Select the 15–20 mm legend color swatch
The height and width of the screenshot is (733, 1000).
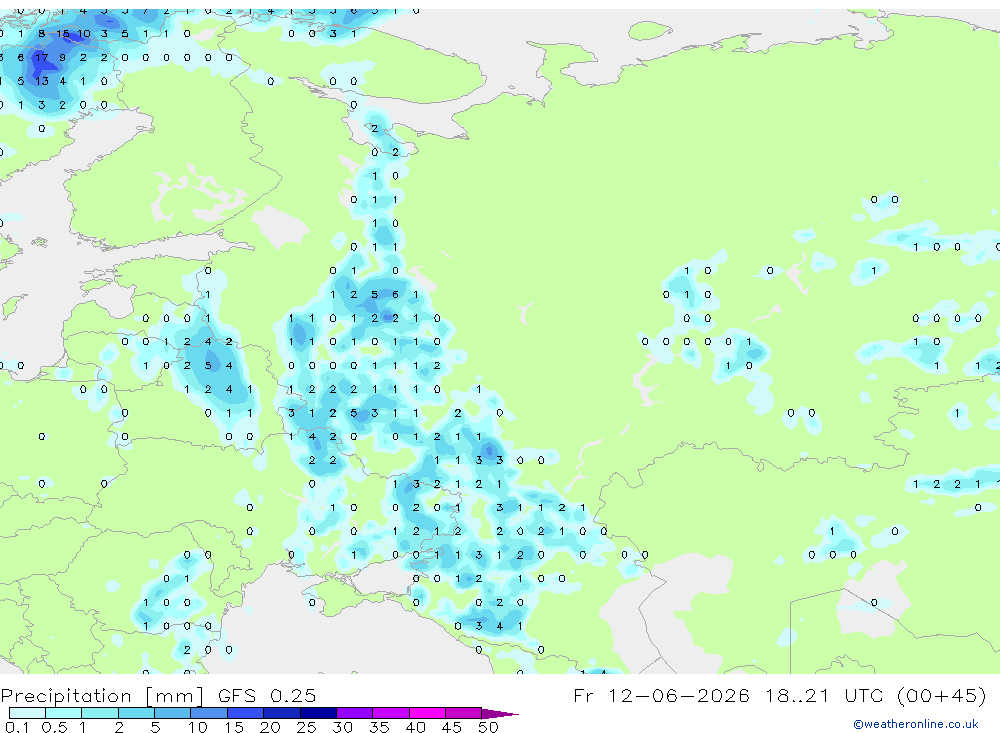246,713
